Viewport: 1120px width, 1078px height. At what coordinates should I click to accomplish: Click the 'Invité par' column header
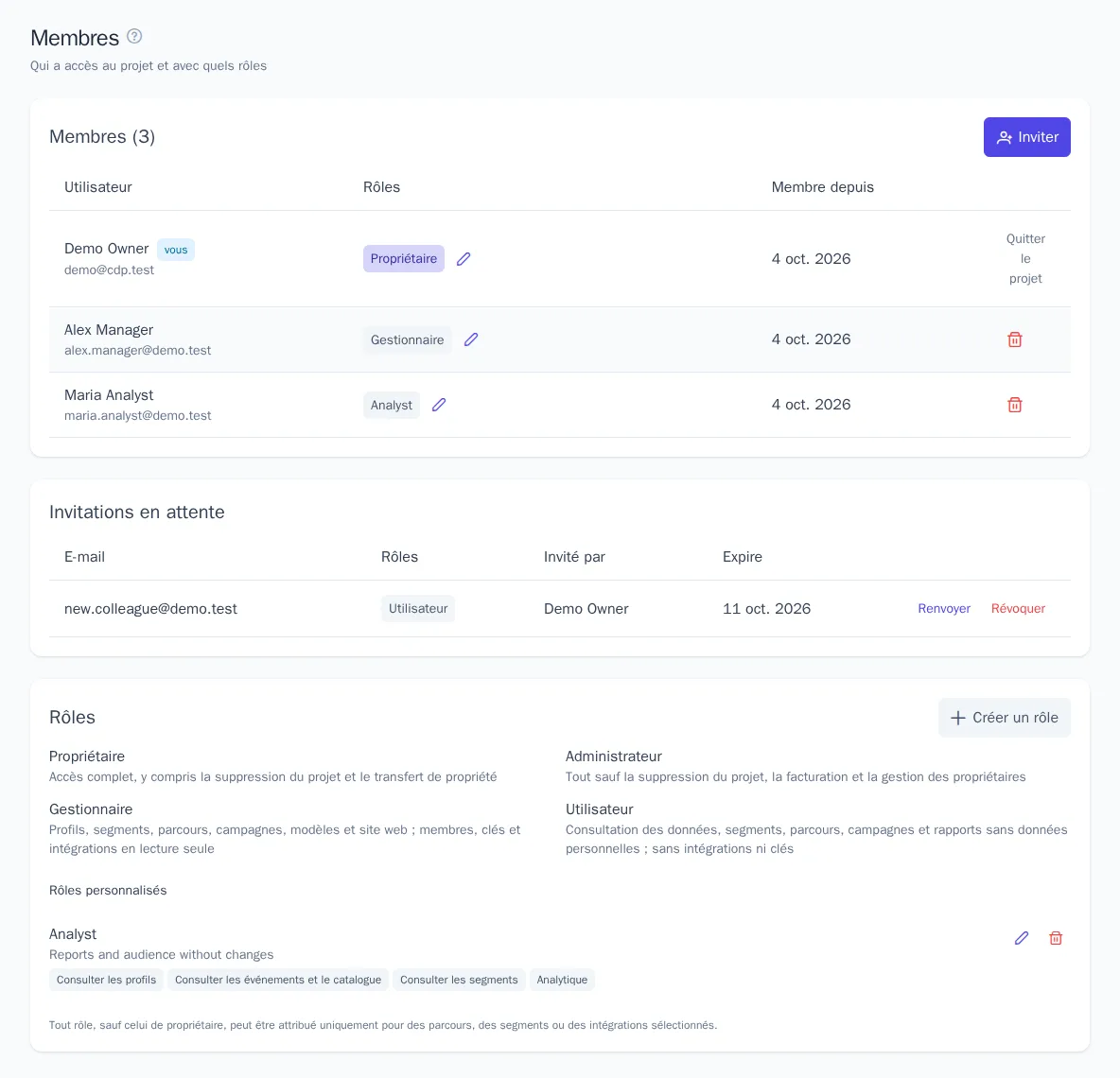(574, 557)
